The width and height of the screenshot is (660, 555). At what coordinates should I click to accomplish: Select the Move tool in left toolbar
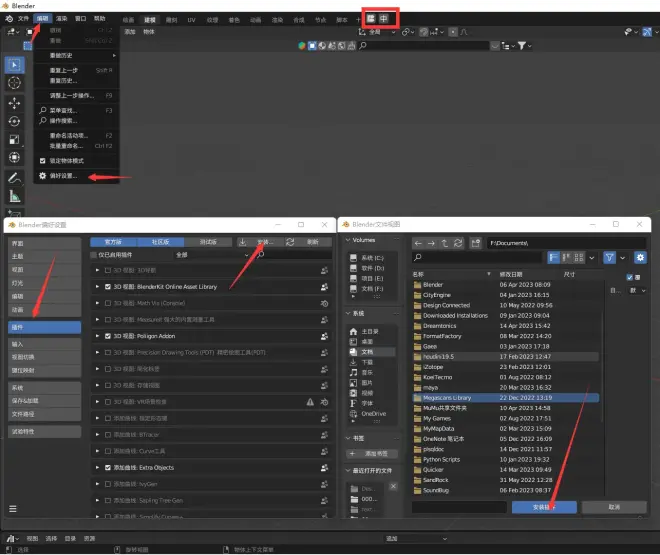click(14, 103)
